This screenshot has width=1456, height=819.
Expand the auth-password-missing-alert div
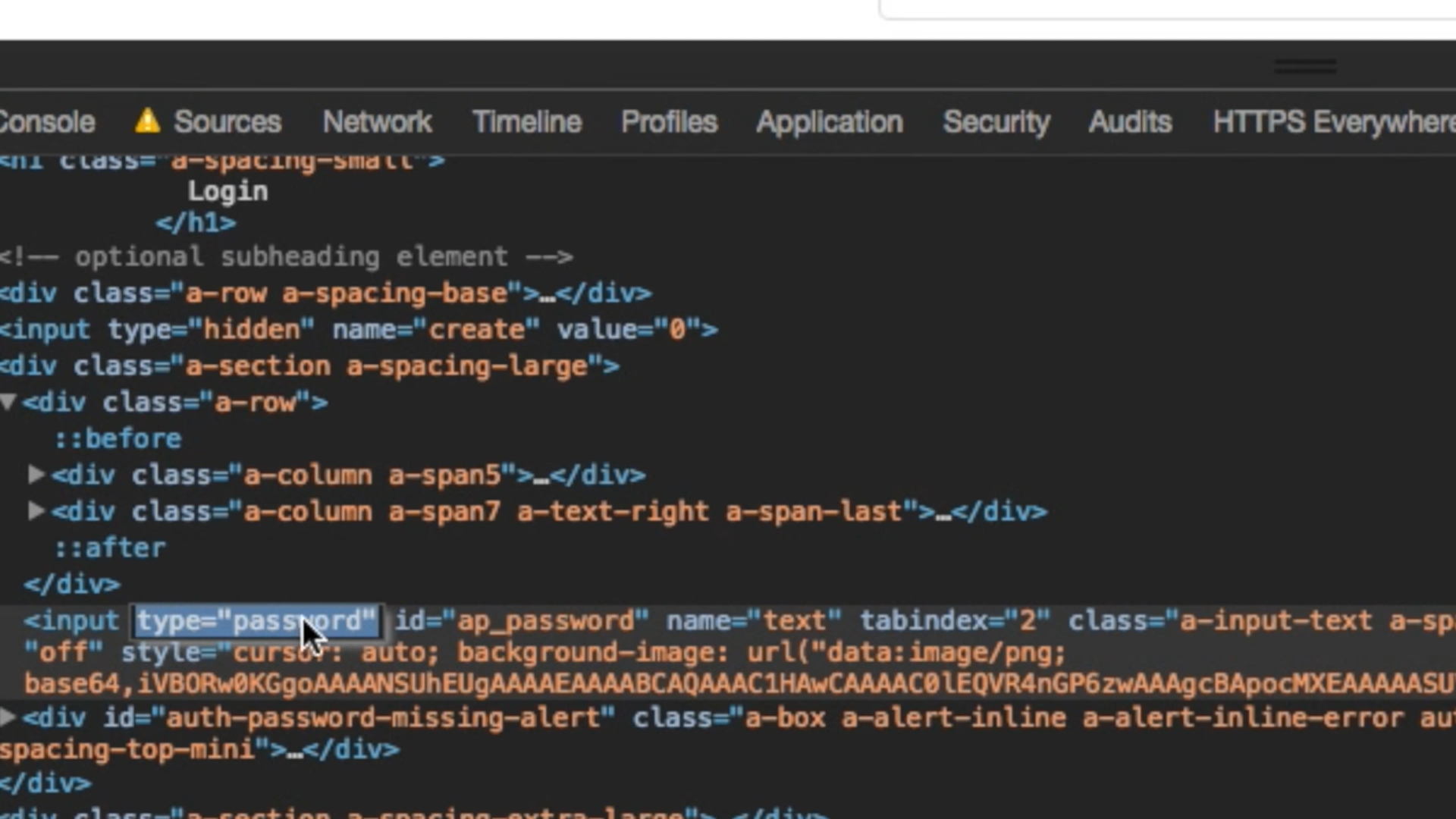pos(8,716)
